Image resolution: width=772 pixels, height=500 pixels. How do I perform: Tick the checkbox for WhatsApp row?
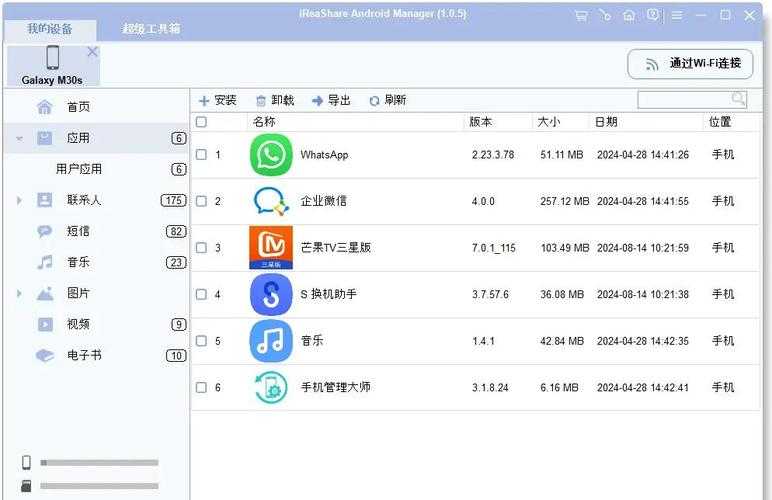pos(201,155)
